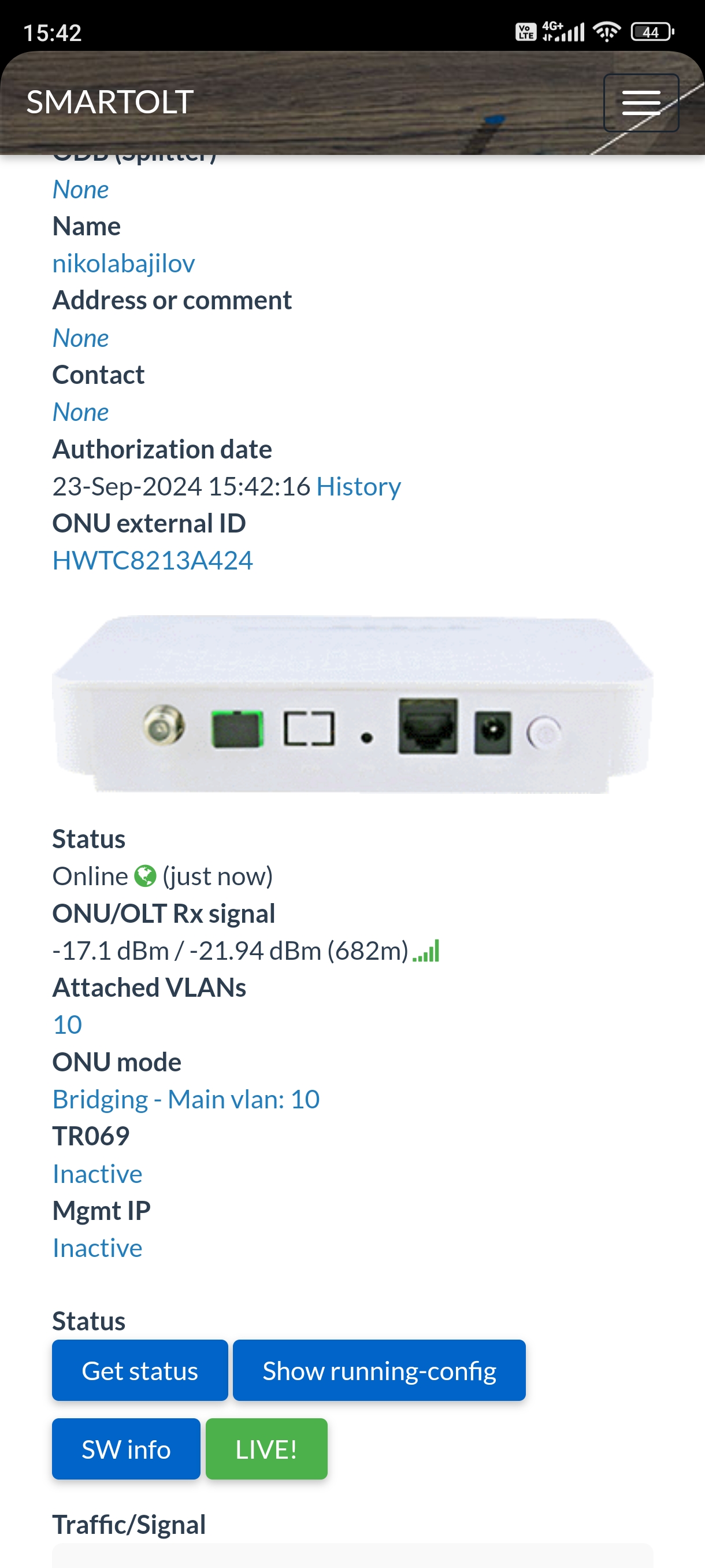705x1568 pixels.
Task: Edit the name nikolabajilov
Action: [x=124, y=264]
